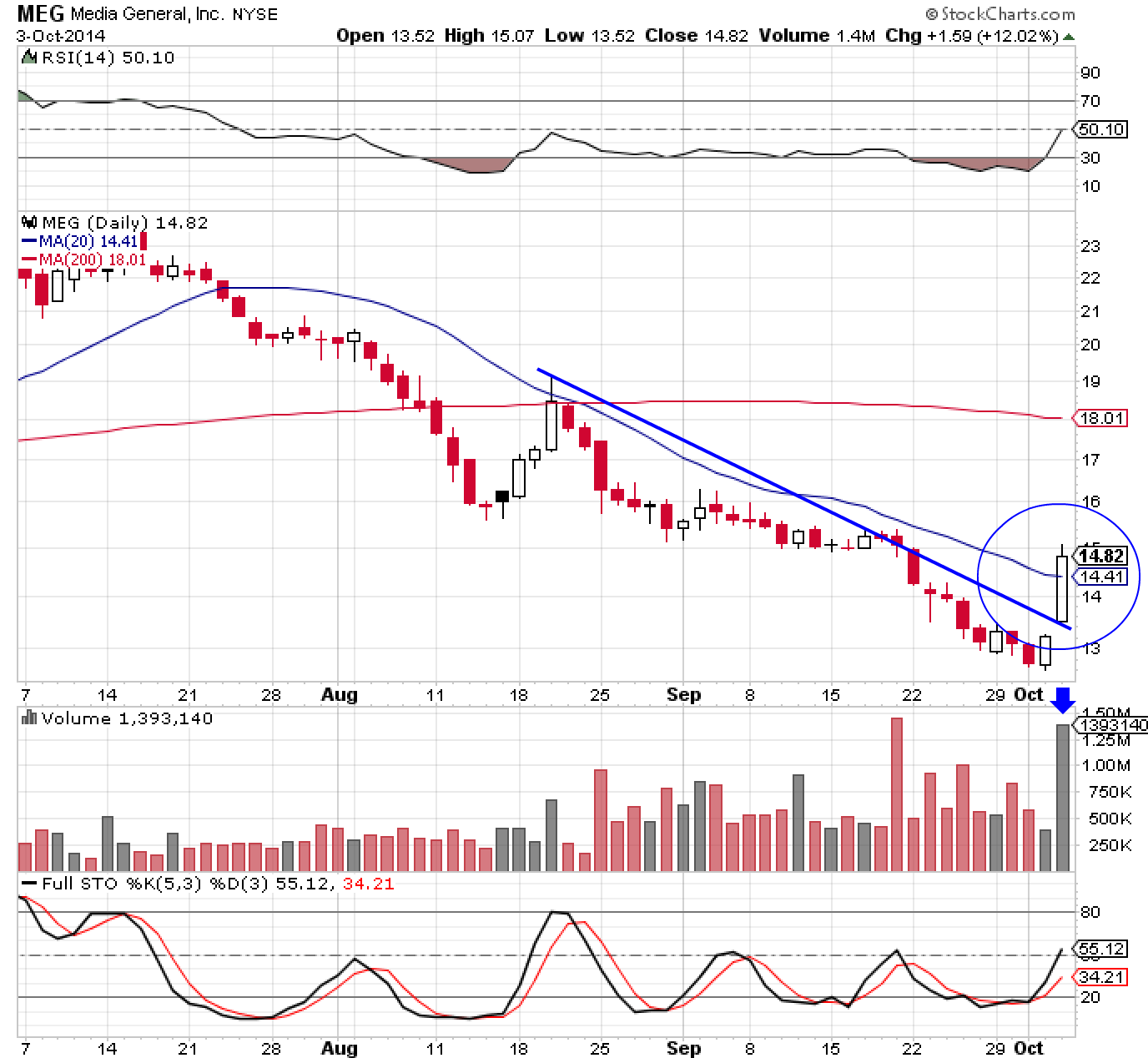
Task: Click the 14.41 moving average tag on right axis
Action: (x=1103, y=577)
